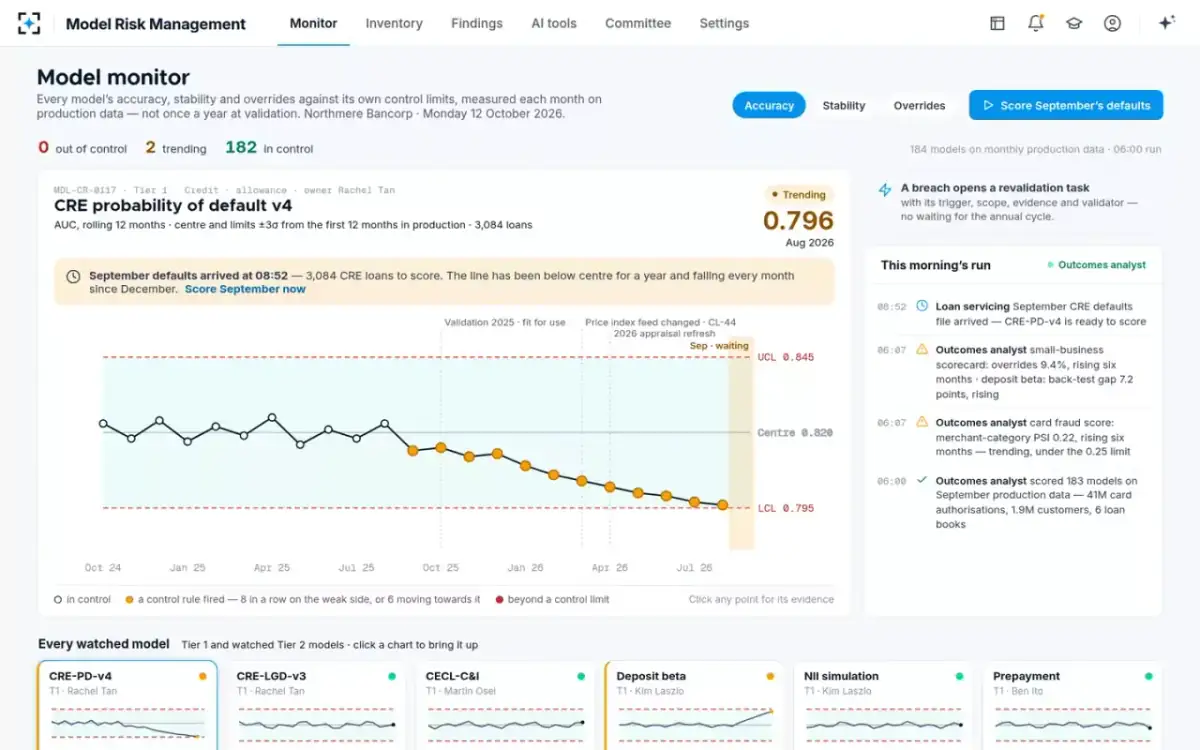Open the AI sparkle assistant icon
This screenshot has width=1200, height=750.
(x=1166, y=23)
